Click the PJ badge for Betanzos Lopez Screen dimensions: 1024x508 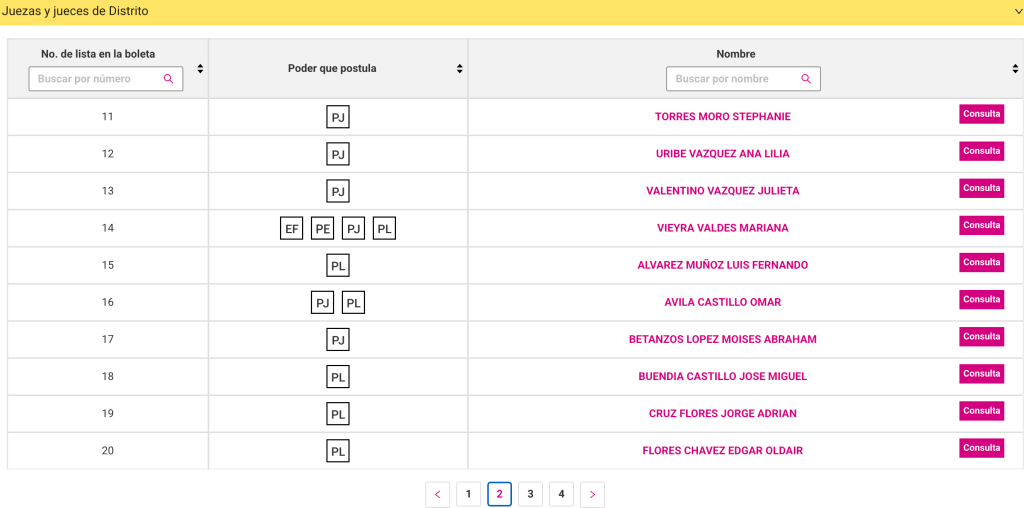point(338,340)
